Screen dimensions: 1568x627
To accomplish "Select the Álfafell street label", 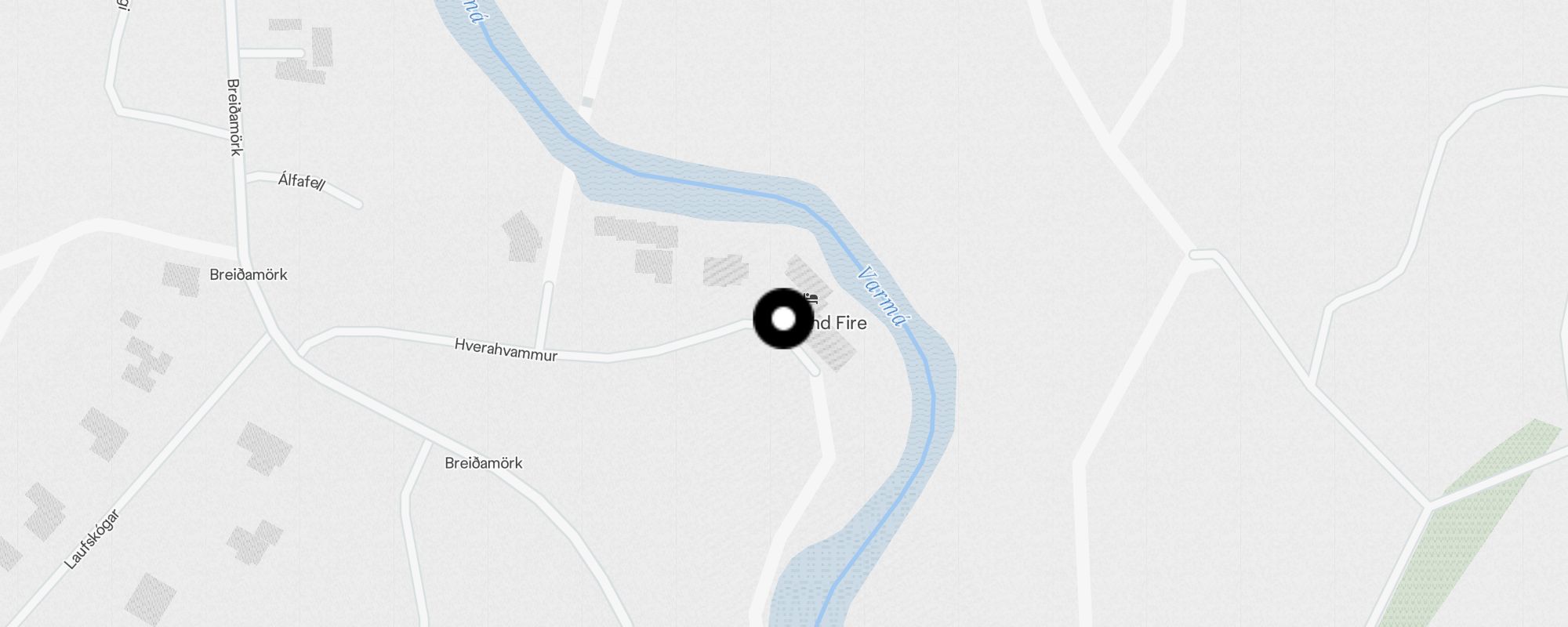I will click(x=301, y=182).
